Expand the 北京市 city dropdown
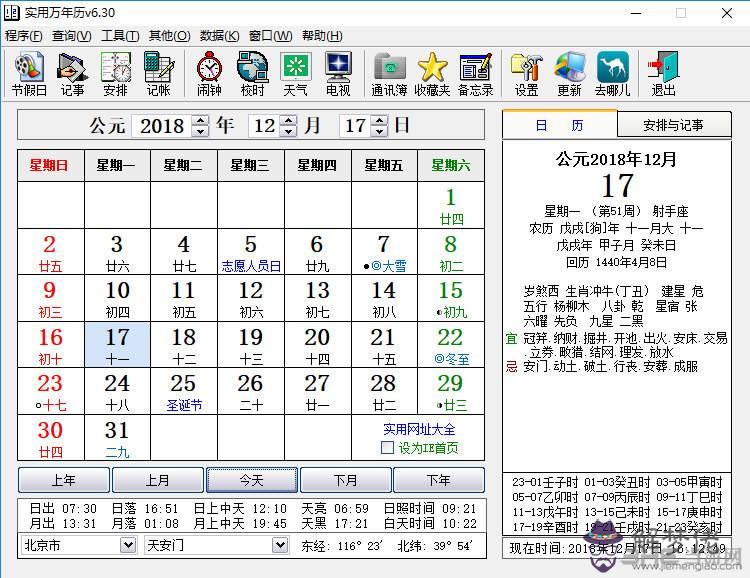The height and width of the screenshot is (578, 750). pyautogui.click(x=127, y=545)
